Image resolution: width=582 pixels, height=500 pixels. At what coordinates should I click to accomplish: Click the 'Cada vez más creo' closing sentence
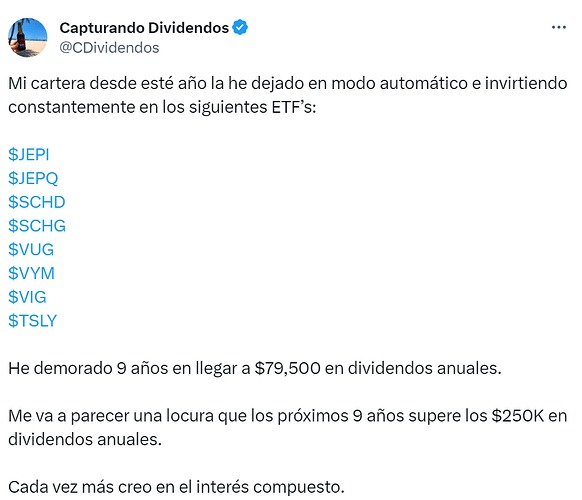tap(176, 487)
